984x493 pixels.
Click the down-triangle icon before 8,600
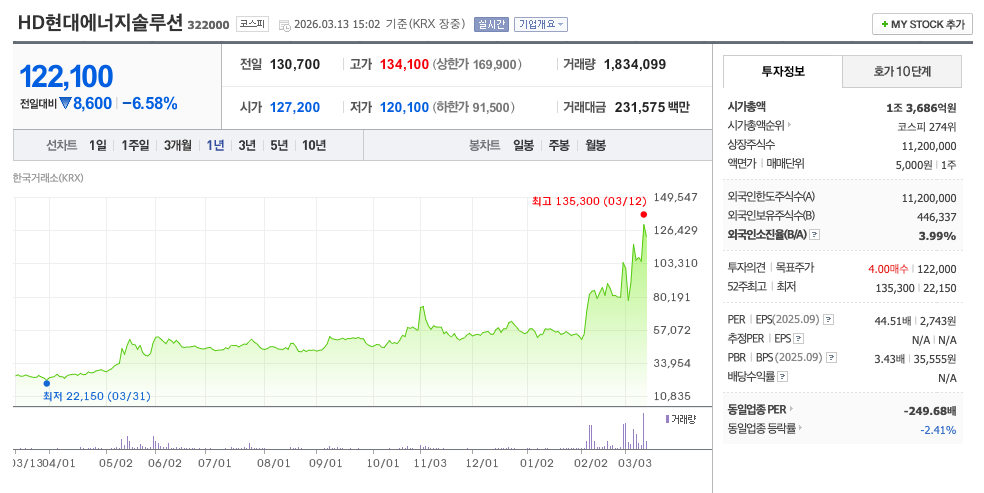click(x=65, y=103)
